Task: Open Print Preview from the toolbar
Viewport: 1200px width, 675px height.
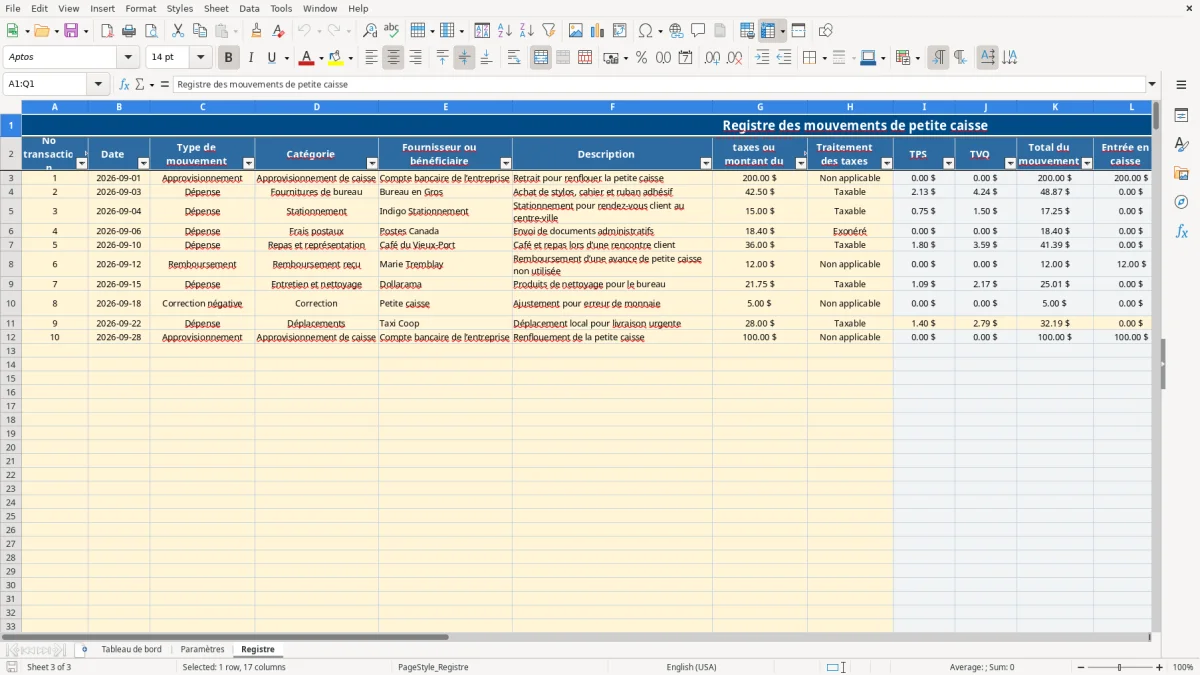Action: point(151,31)
